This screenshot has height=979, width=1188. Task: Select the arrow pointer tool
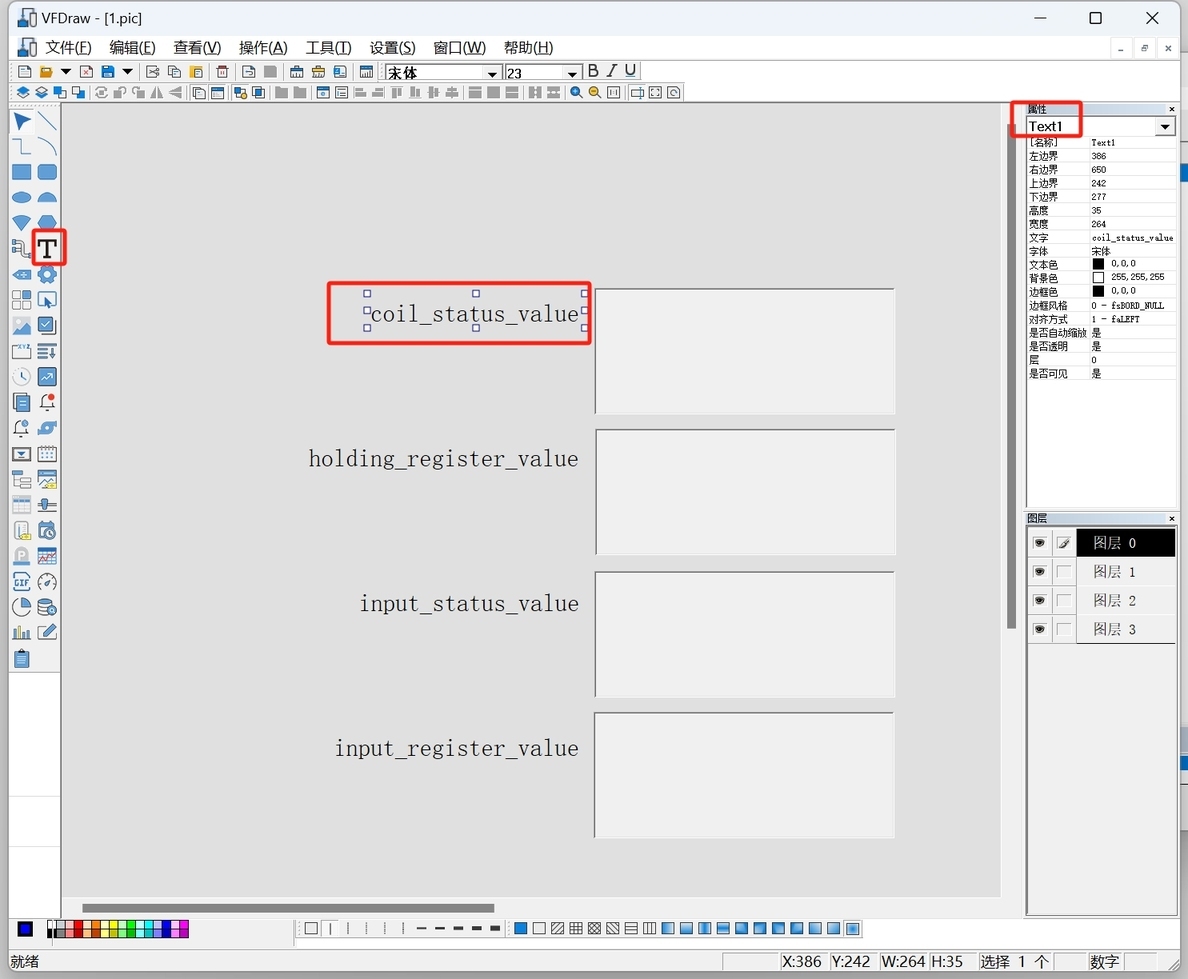[x=22, y=121]
